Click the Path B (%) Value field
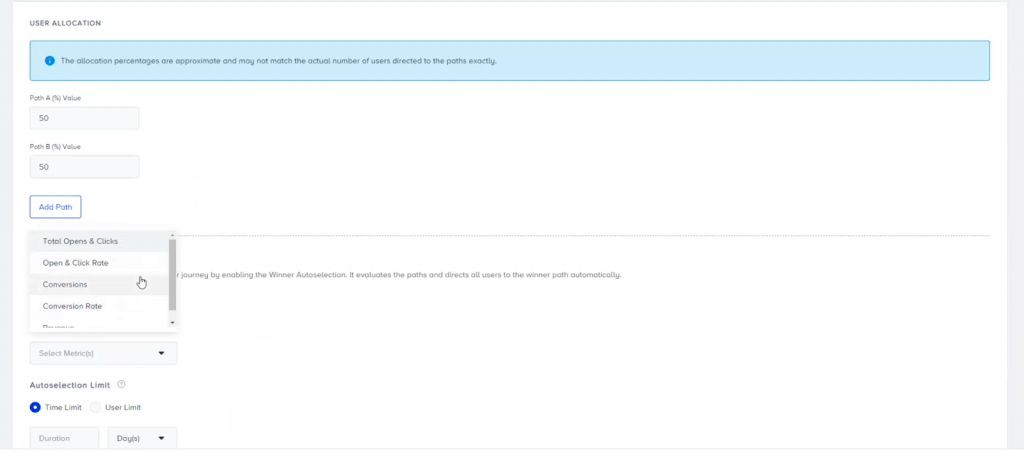The height and width of the screenshot is (453, 1024). pyautogui.click(x=84, y=166)
